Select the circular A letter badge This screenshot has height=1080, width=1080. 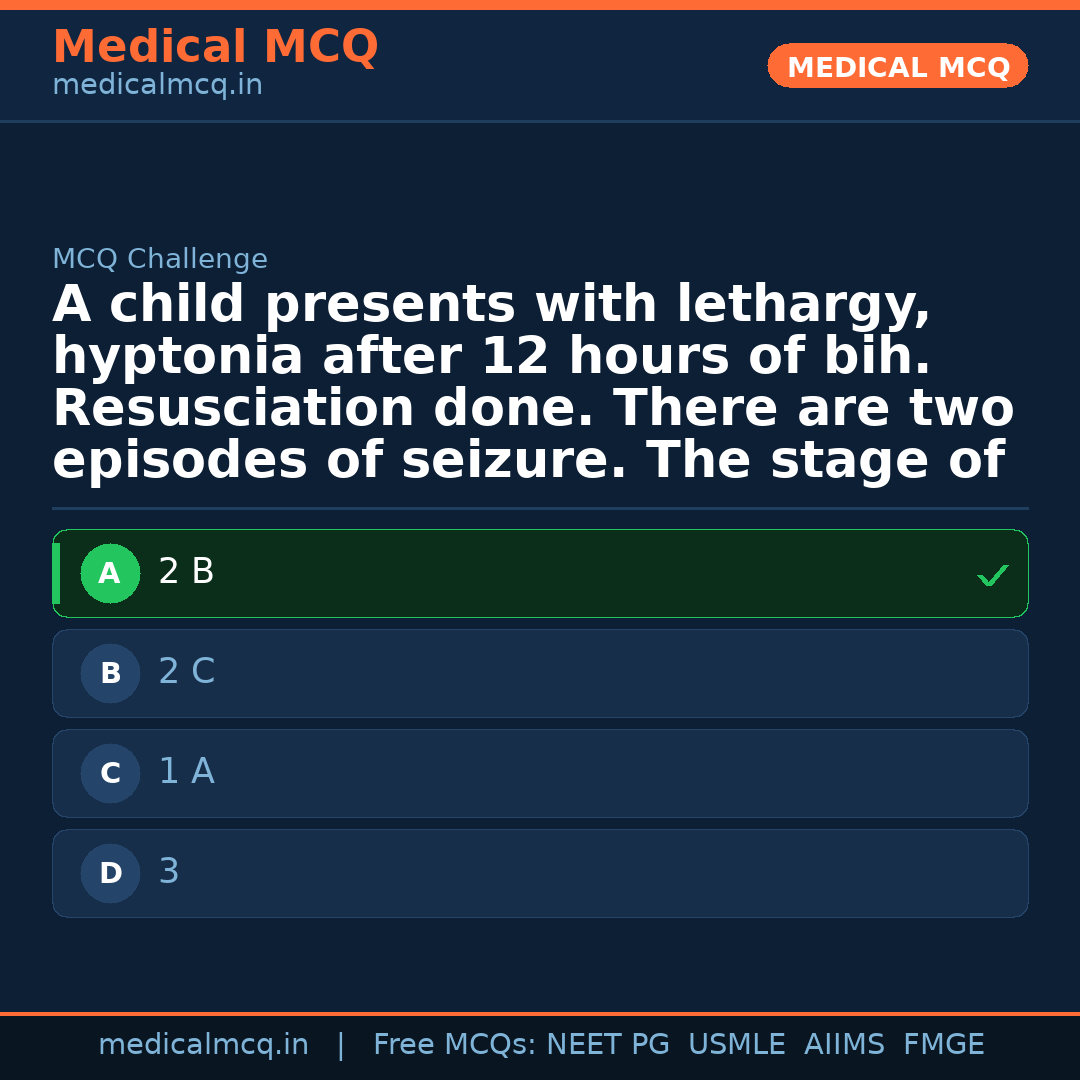coord(110,573)
